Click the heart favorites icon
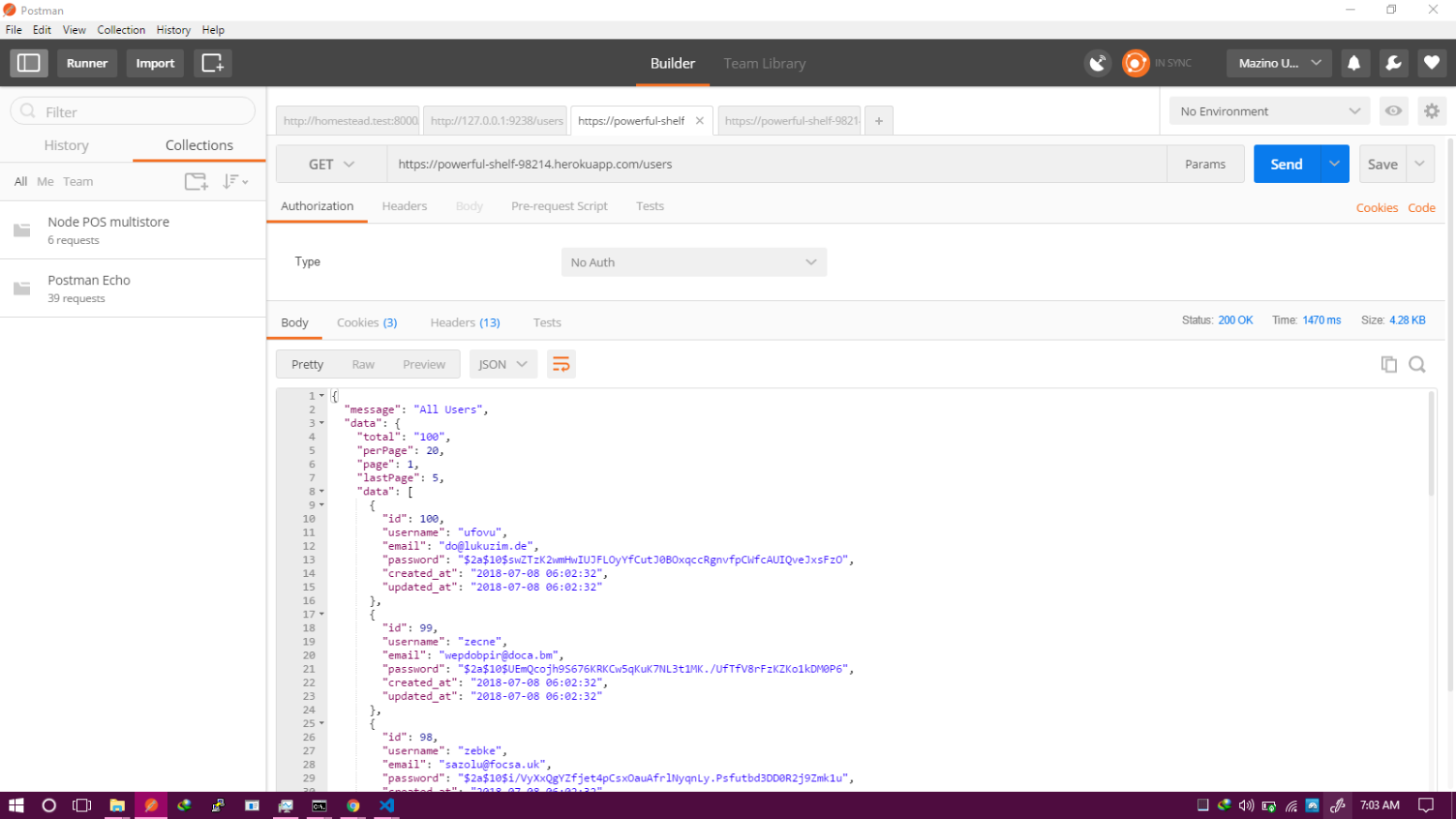Screen dimensions: 1456x819 click(1432, 63)
